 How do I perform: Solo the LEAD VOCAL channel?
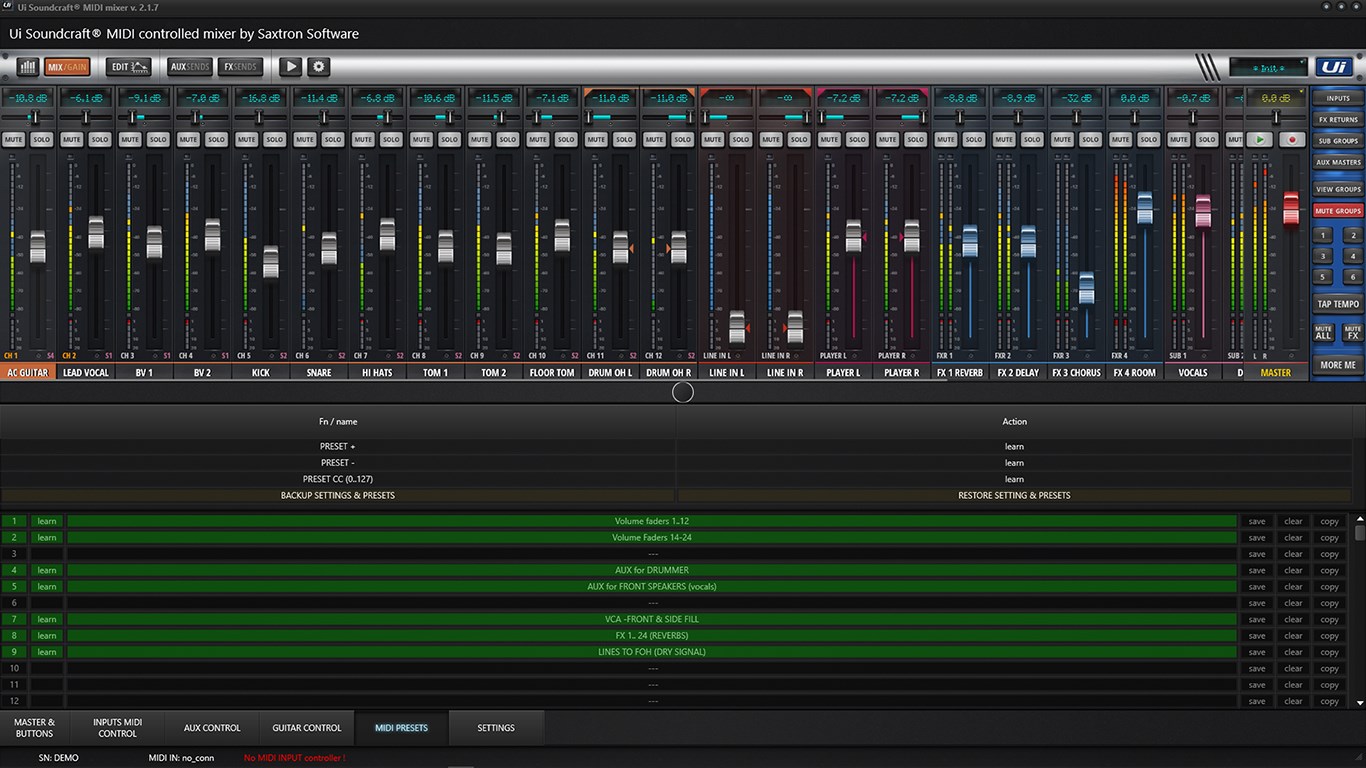(x=100, y=139)
